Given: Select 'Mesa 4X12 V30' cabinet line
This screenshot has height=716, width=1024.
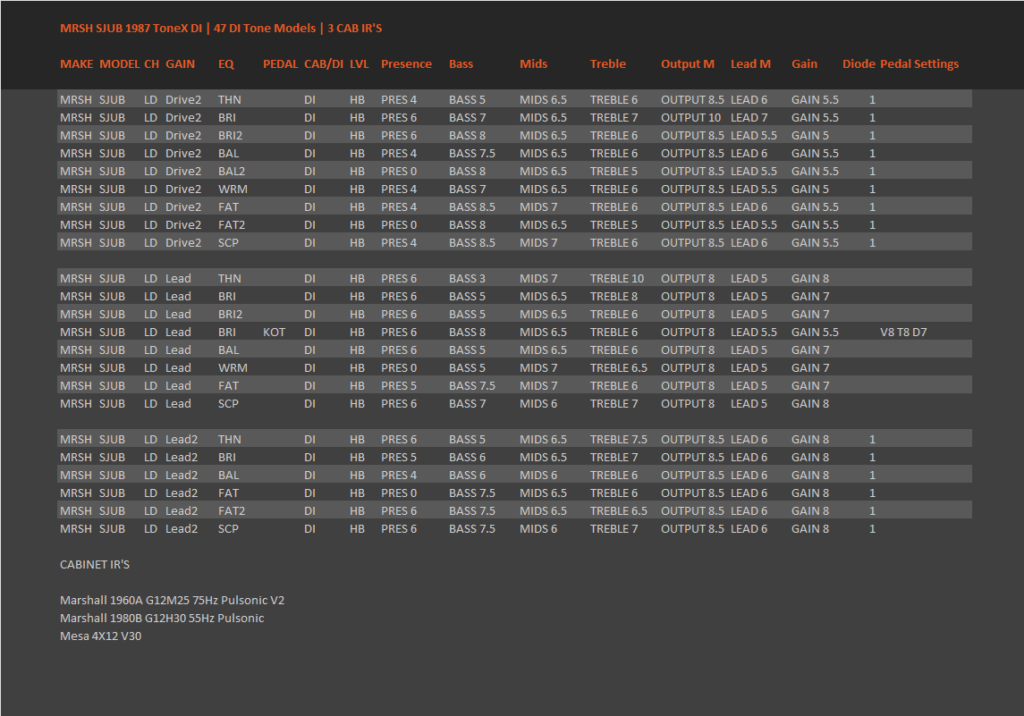Looking at the screenshot, I should point(101,636).
